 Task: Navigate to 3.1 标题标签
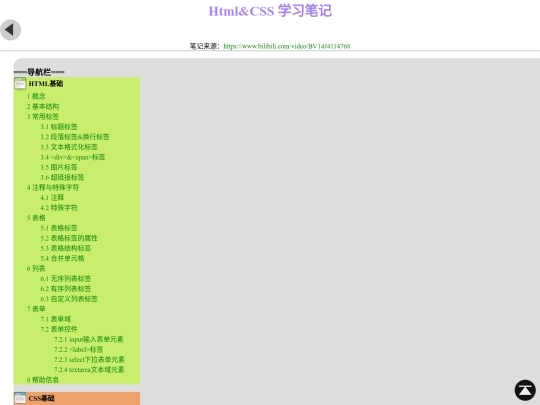click(59, 127)
